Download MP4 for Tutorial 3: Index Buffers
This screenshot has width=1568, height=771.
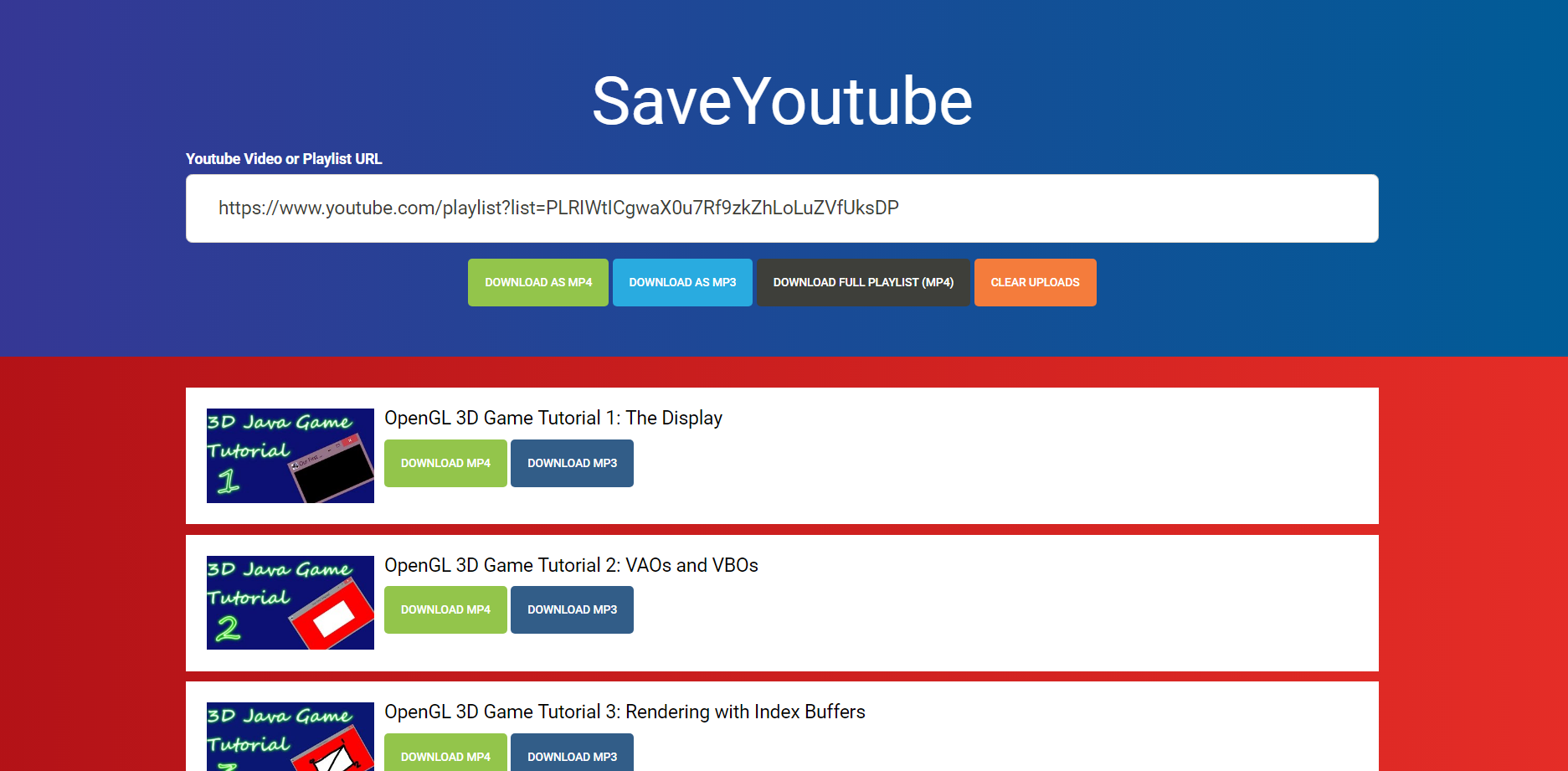click(445, 753)
